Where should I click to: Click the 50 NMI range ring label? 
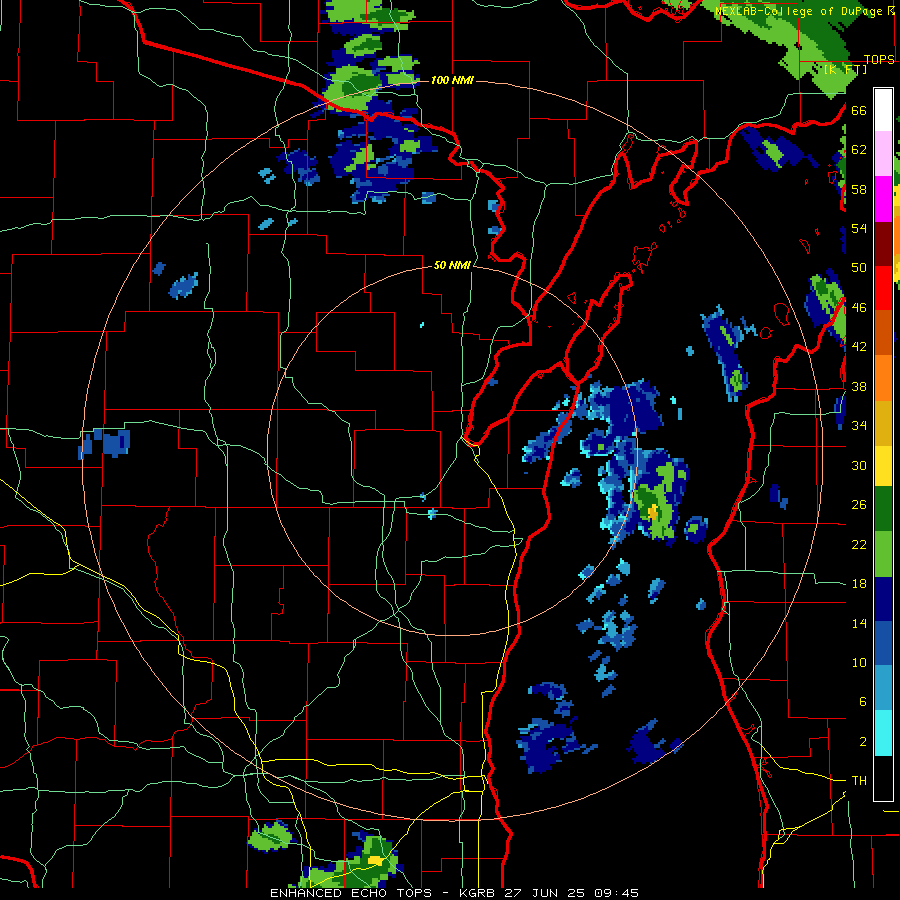(452, 265)
